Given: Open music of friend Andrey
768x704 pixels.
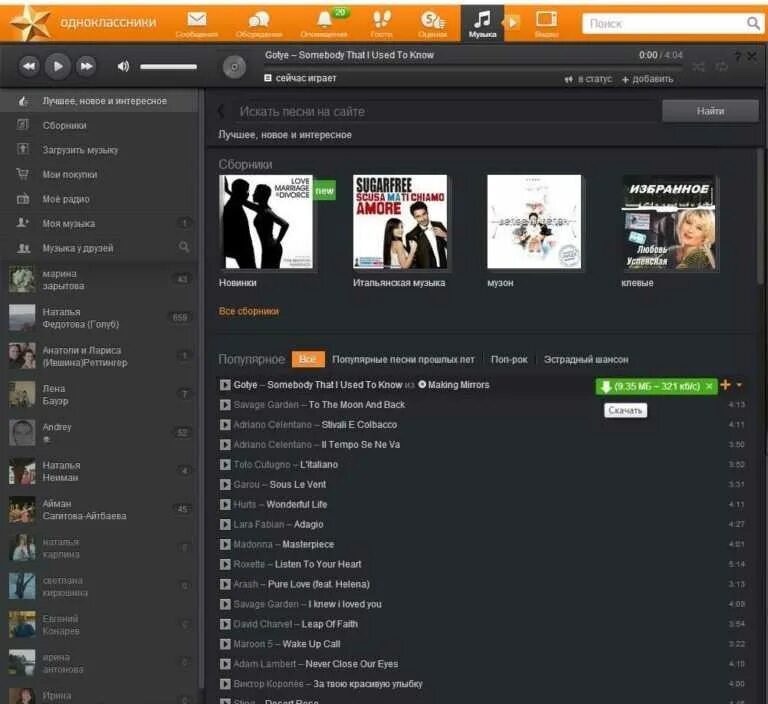Looking at the screenshot, I should 99,433.
